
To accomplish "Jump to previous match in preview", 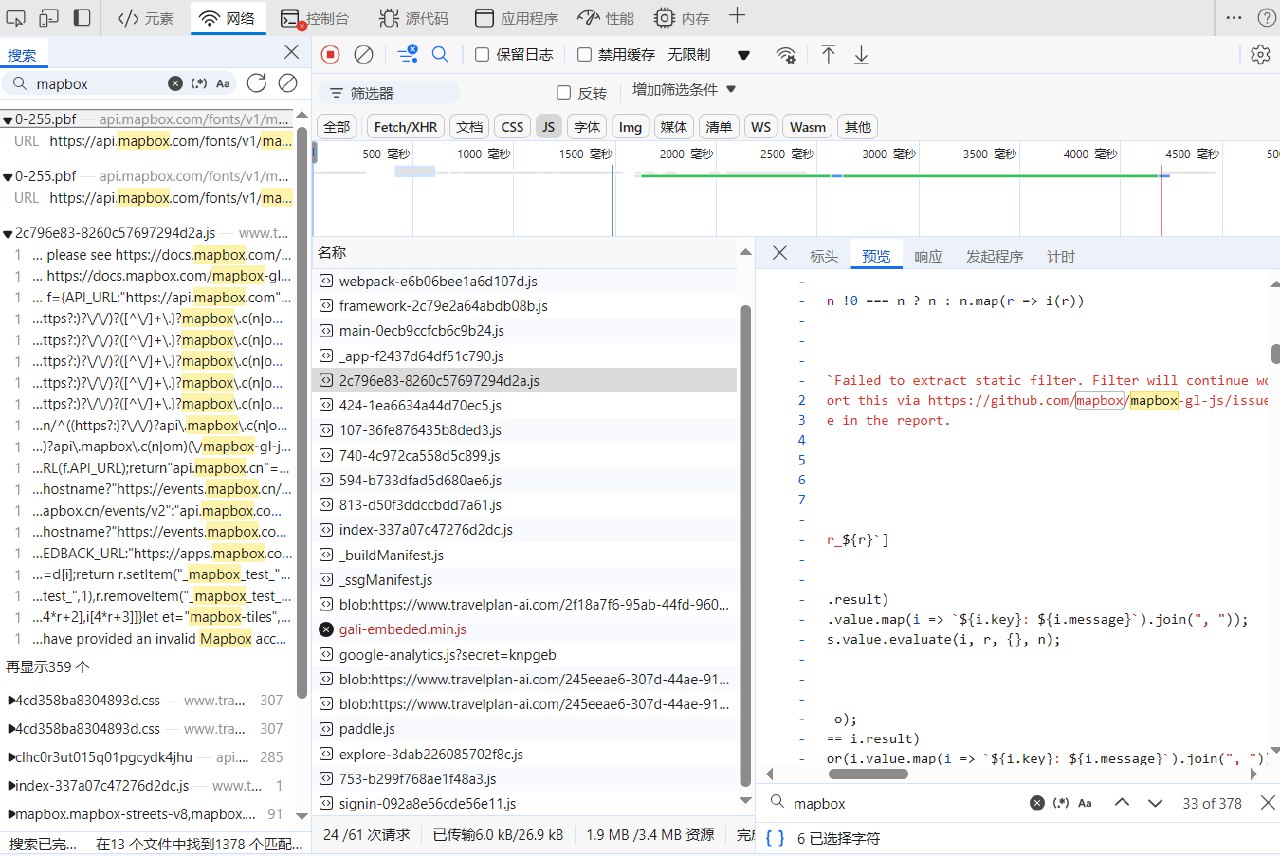I will (1122, 803).
